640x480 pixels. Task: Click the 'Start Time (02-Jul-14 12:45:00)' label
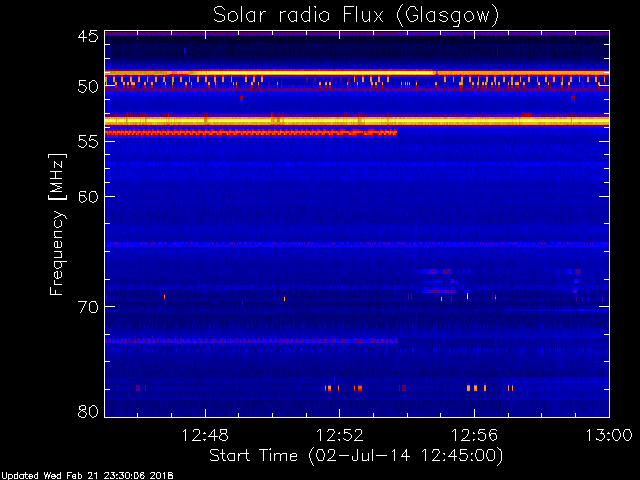(356, 456)
